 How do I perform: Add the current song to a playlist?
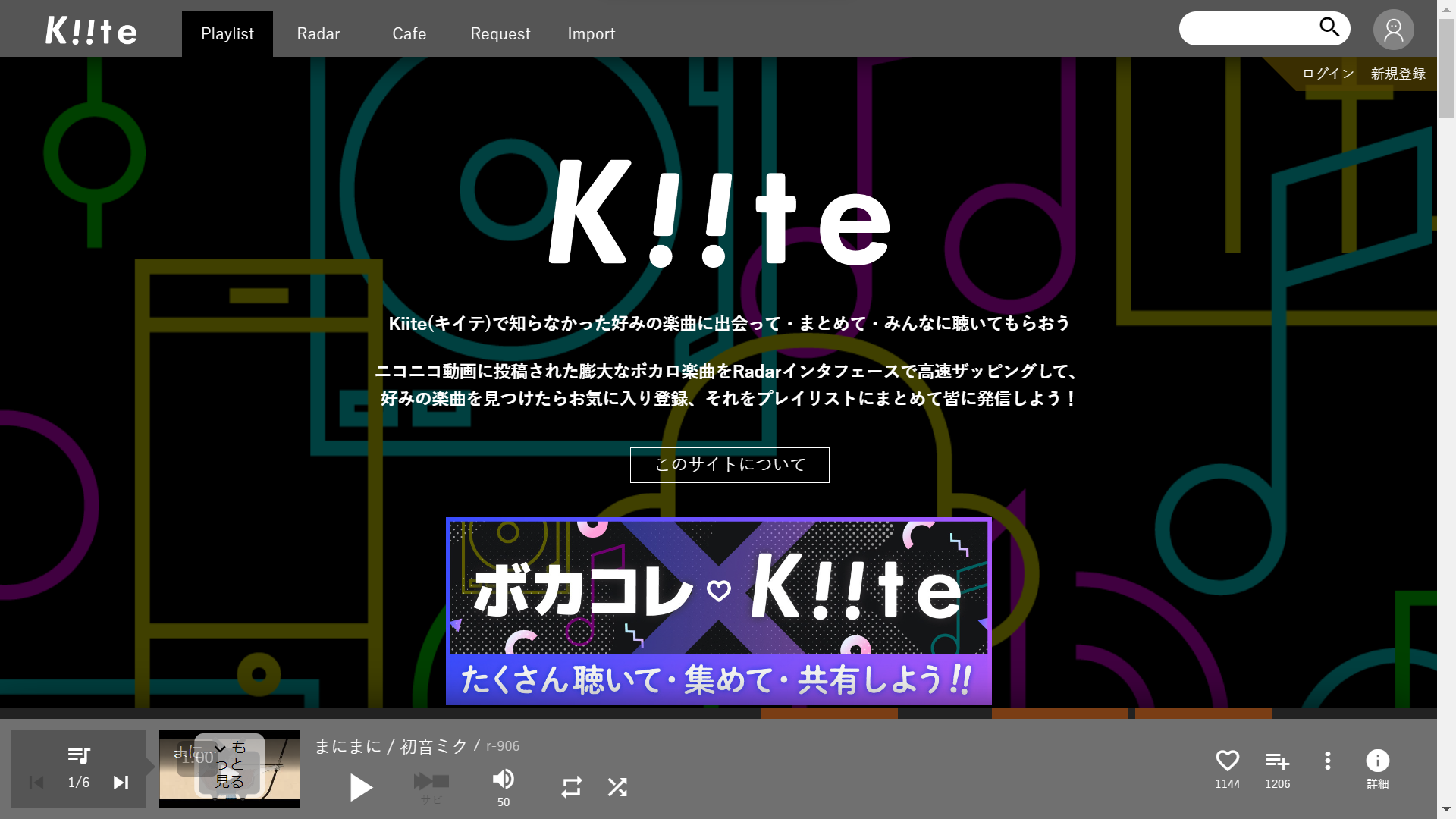click(x=1277, y=761)
